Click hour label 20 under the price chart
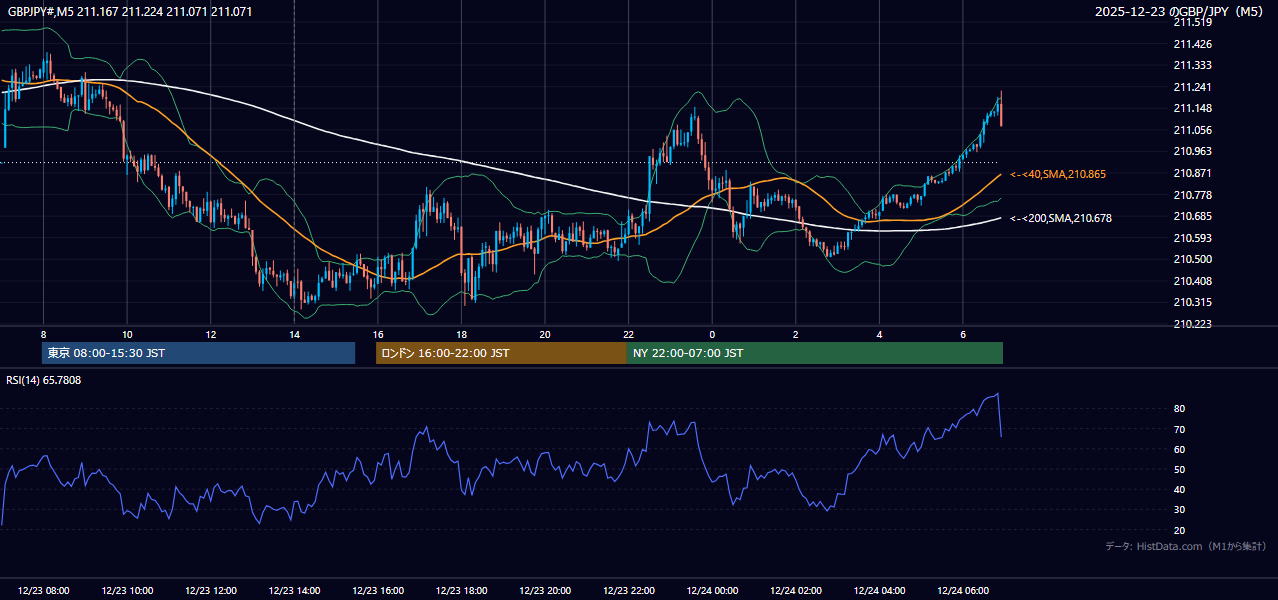1278x600 pixels. click(545, 334)
